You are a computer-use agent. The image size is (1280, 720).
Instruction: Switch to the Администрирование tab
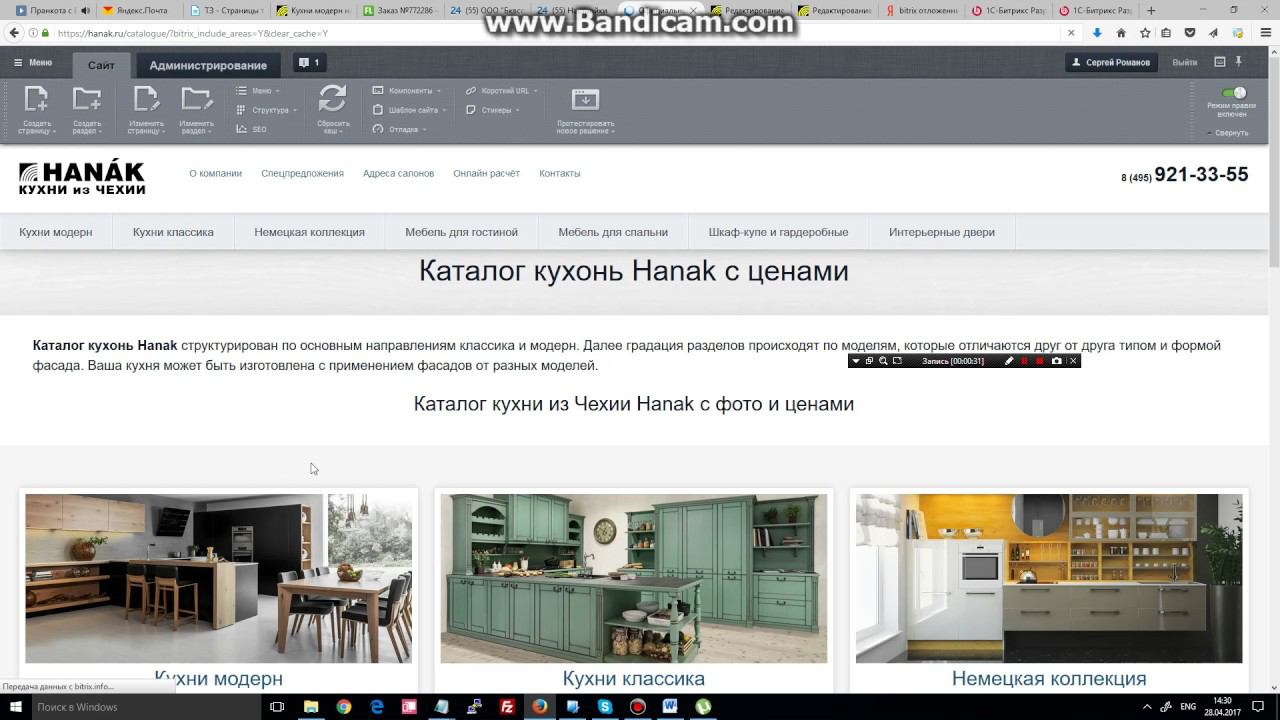[208, 65]
